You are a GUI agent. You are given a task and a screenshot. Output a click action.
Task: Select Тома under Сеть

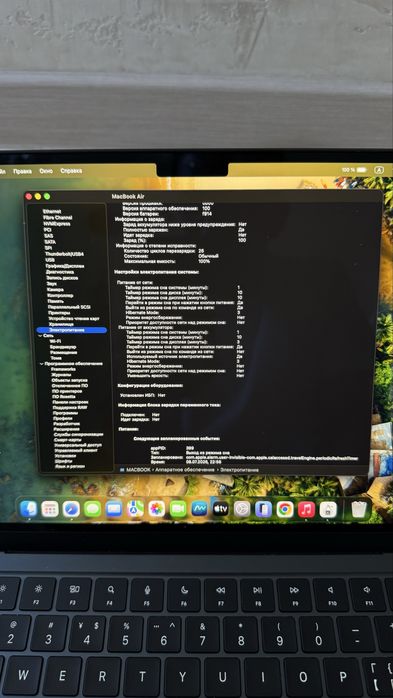pos(56,358)
